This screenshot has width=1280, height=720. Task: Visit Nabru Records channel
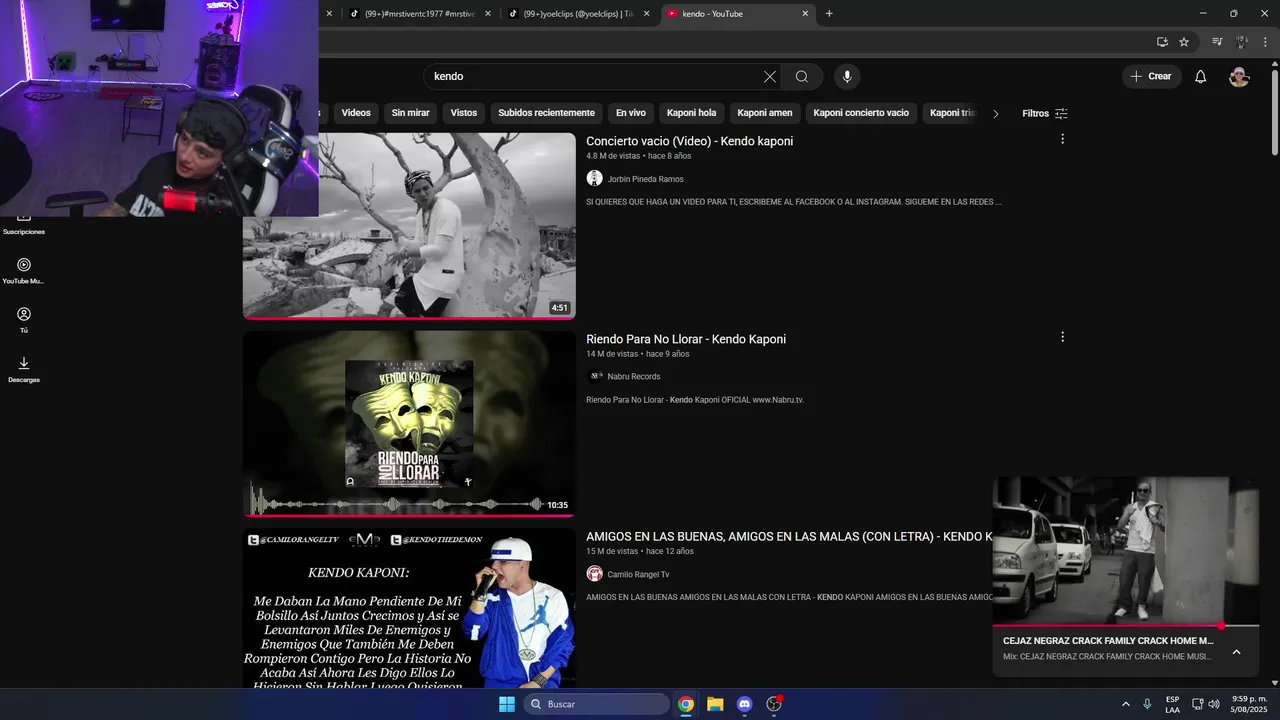pos(634,377)
